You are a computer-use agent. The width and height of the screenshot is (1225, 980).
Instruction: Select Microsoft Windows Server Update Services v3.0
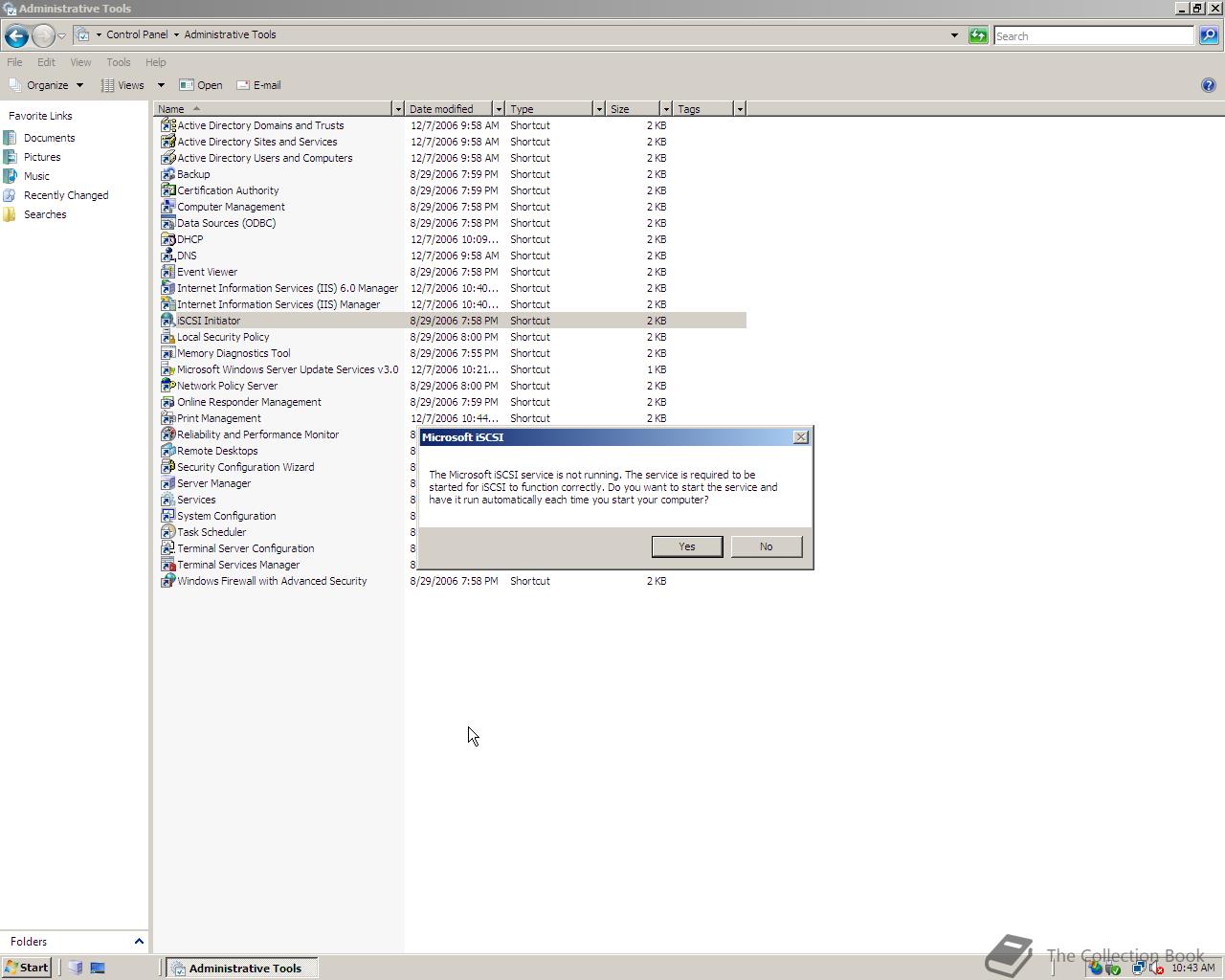(287, 369)
